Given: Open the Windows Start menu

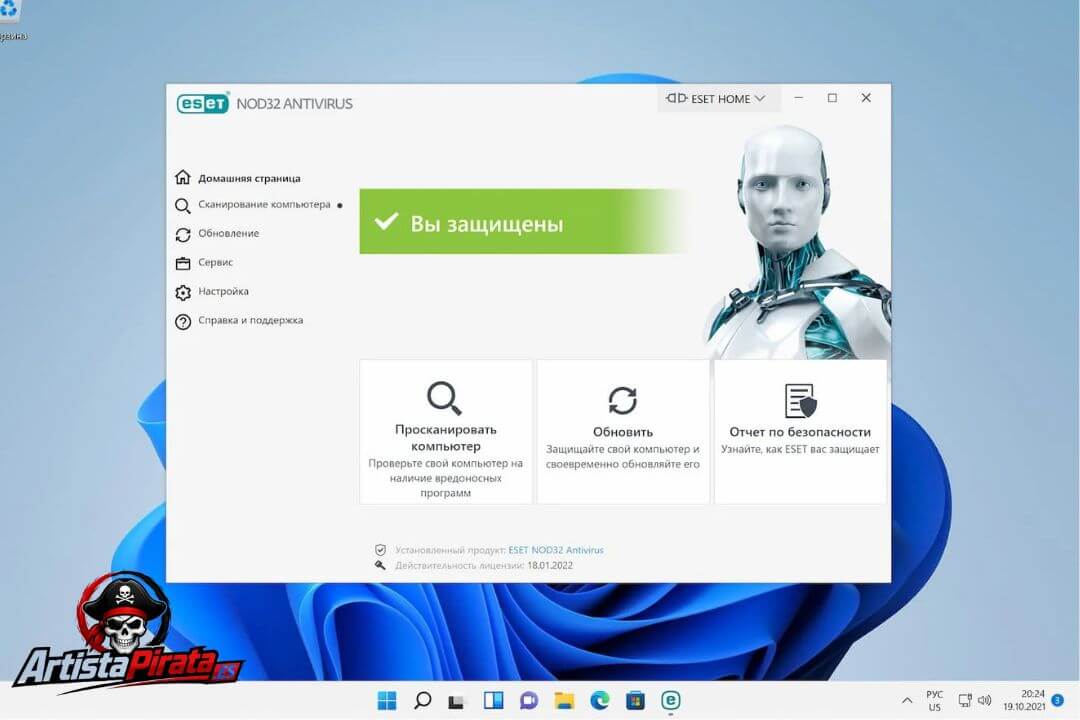Looking at the screenshot, I should click(387, 701).
